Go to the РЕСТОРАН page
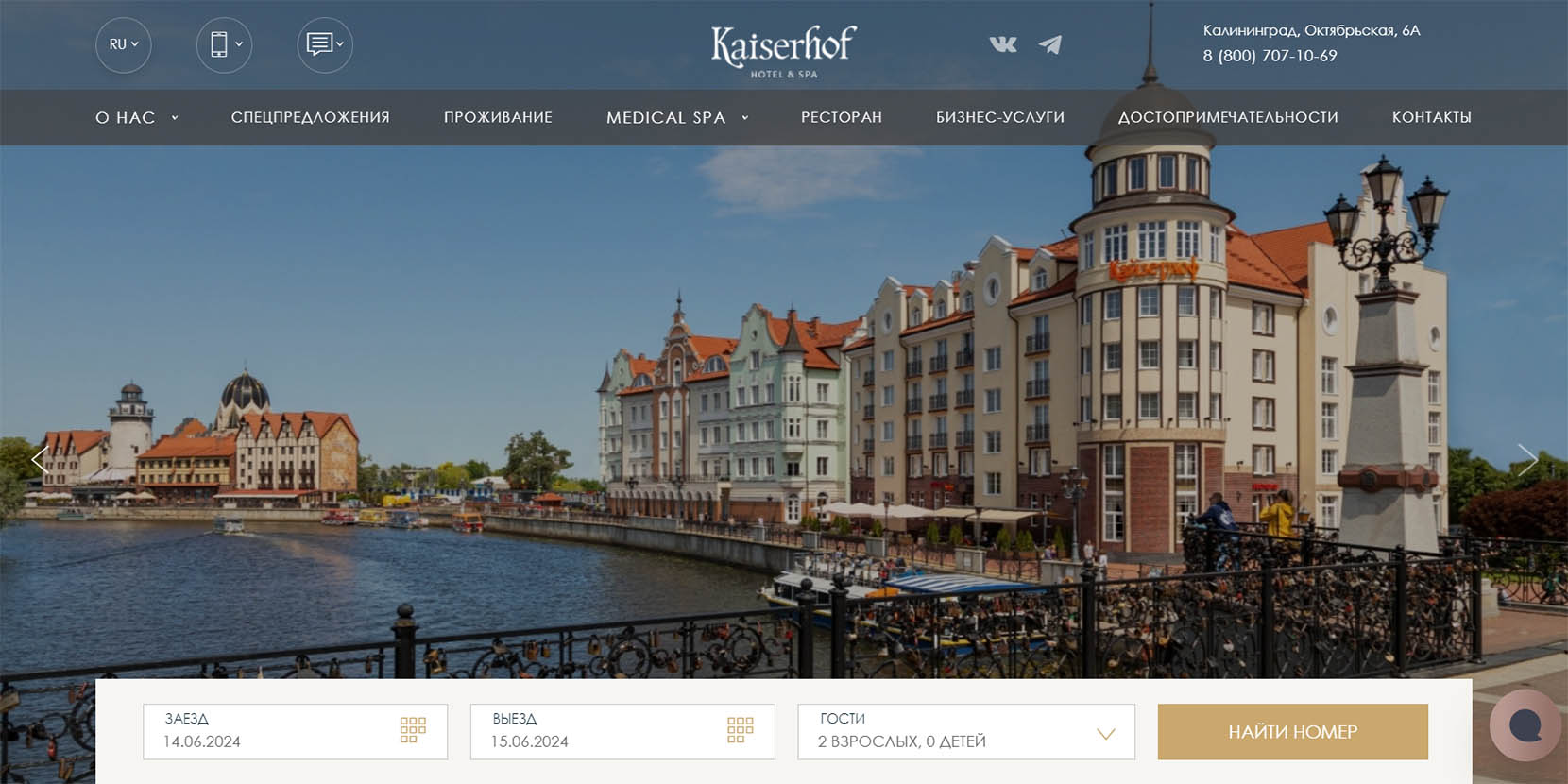Screen dimensions: 1568x784 [x=841, y=117]
